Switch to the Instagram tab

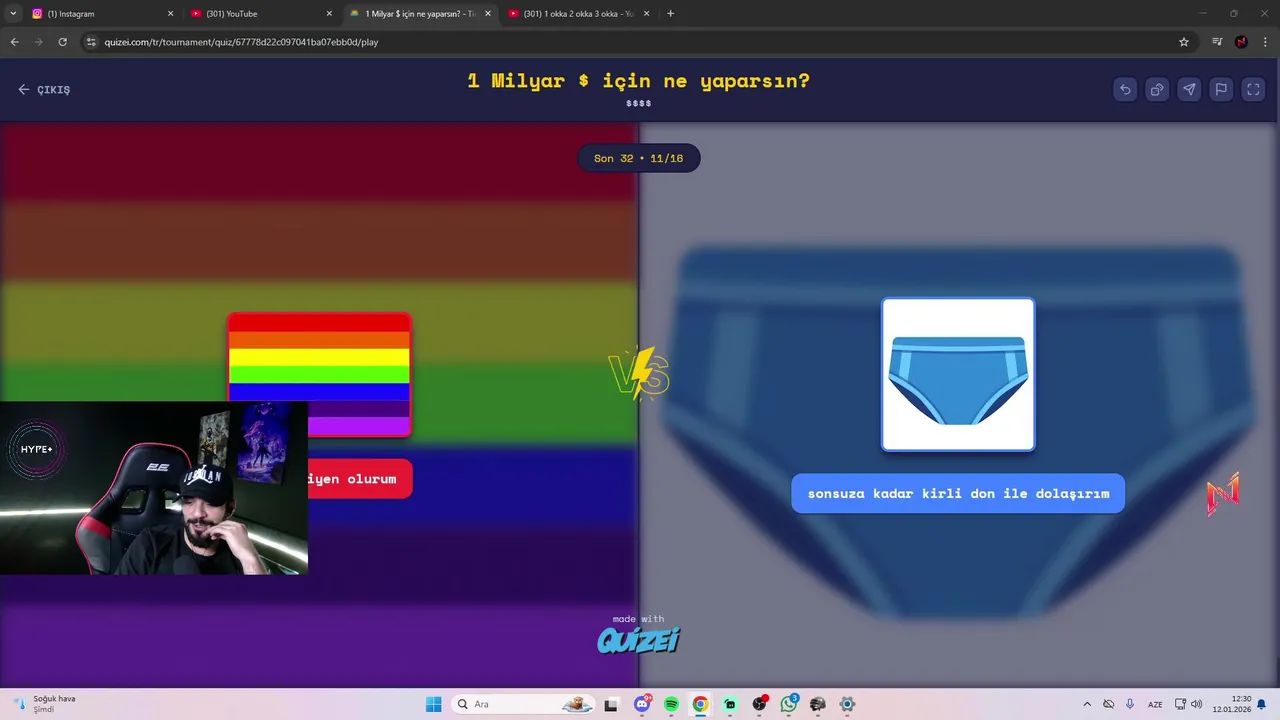[x=100, y=14]
